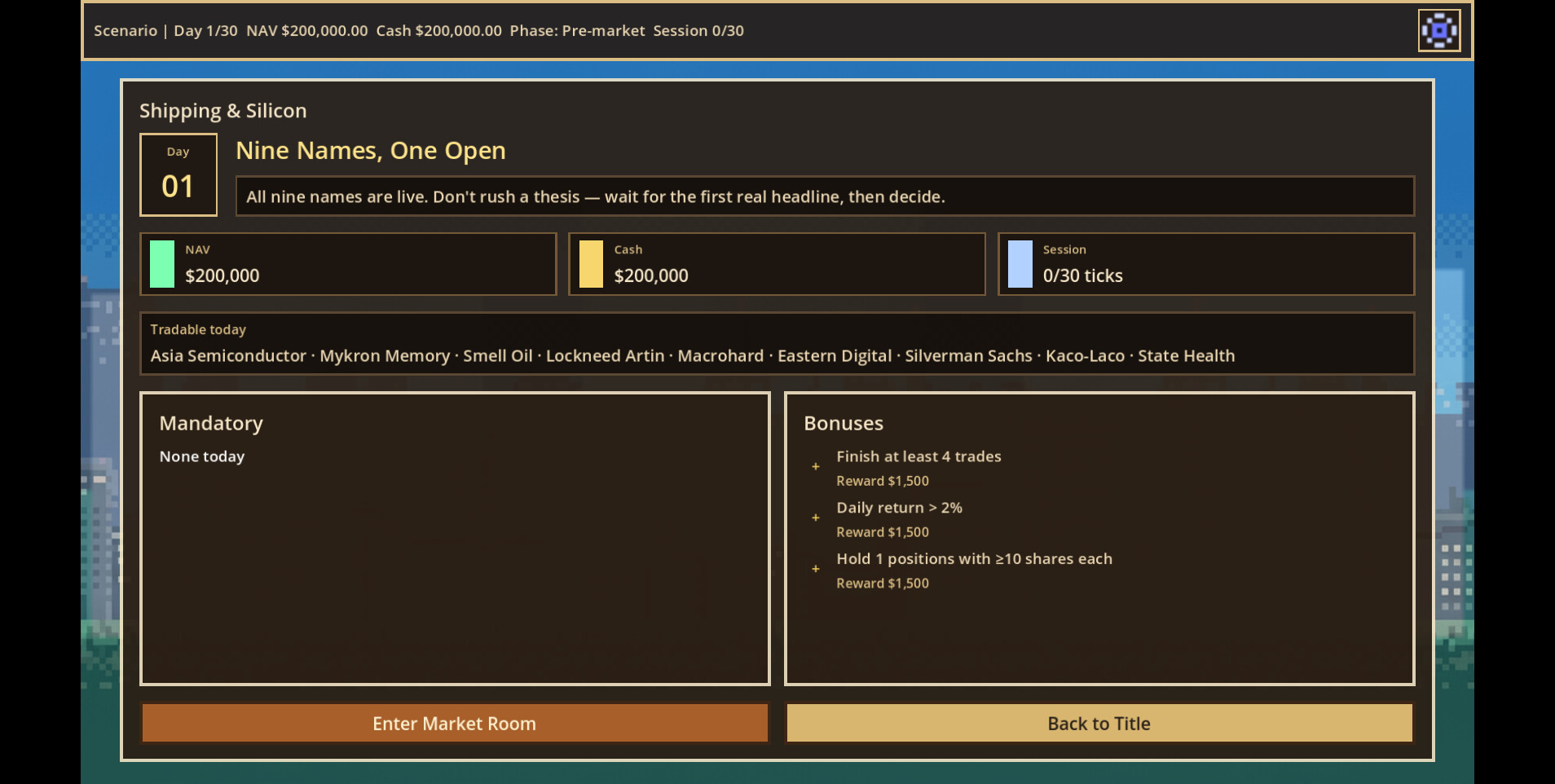Select State Health in tradable list
This screenshot has height=784, width=1555.
tap(1187, 356)
